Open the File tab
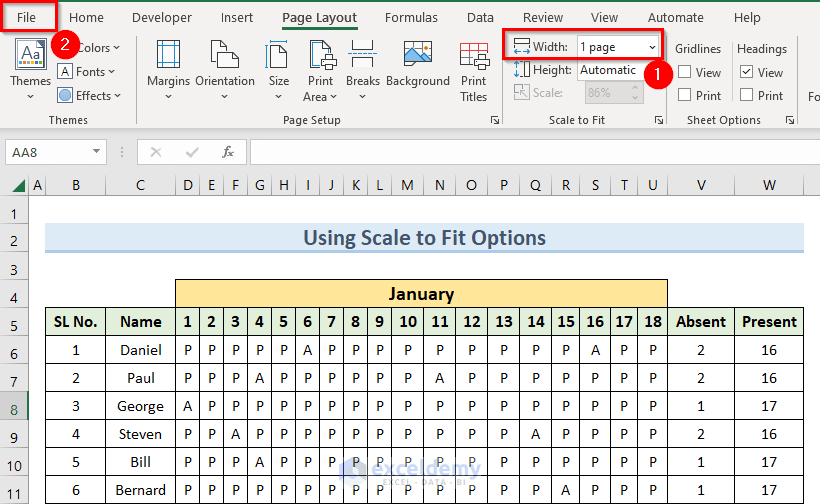This screenshot has height=504, width=820. 26,17
